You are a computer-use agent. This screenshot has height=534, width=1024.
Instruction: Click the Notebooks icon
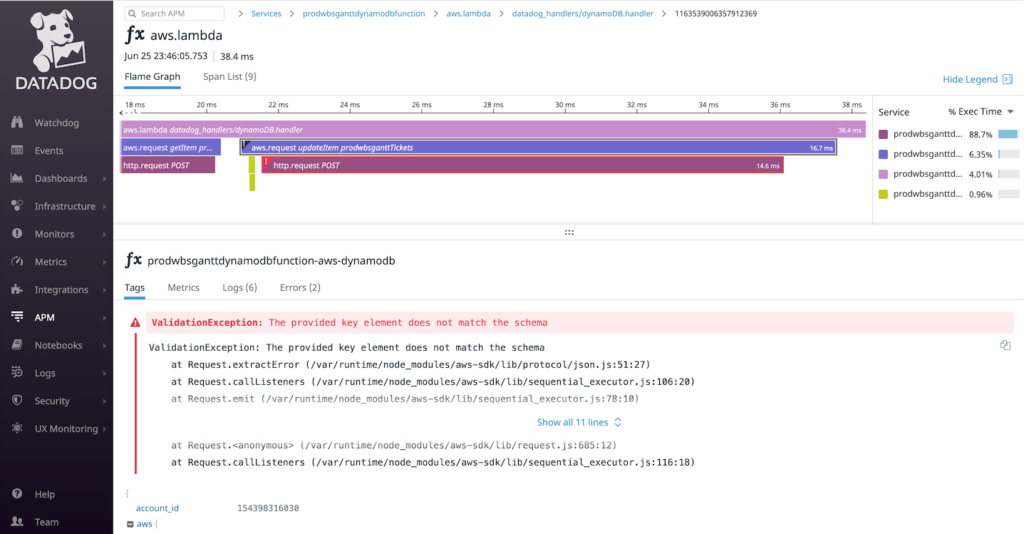pyautogui.click(x=17, y=345)
